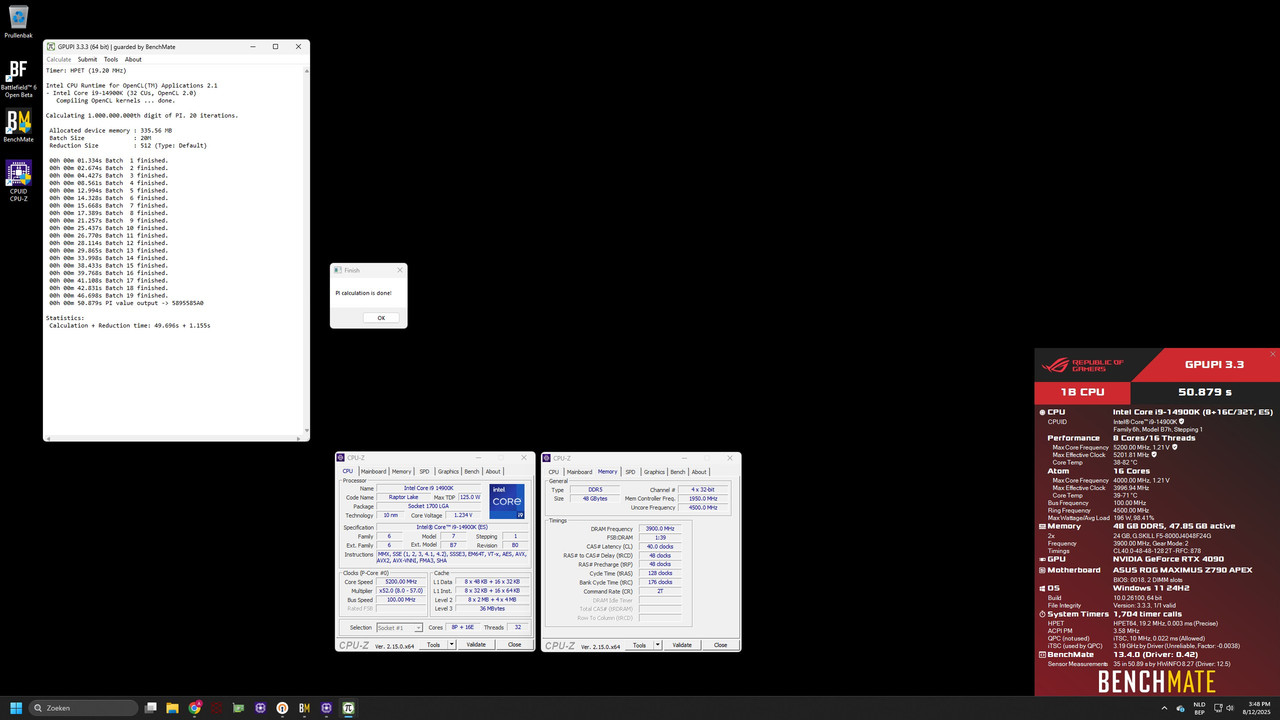
Task: Click the Core Speed value 5200.00 MHz
Action: point(401,582)
